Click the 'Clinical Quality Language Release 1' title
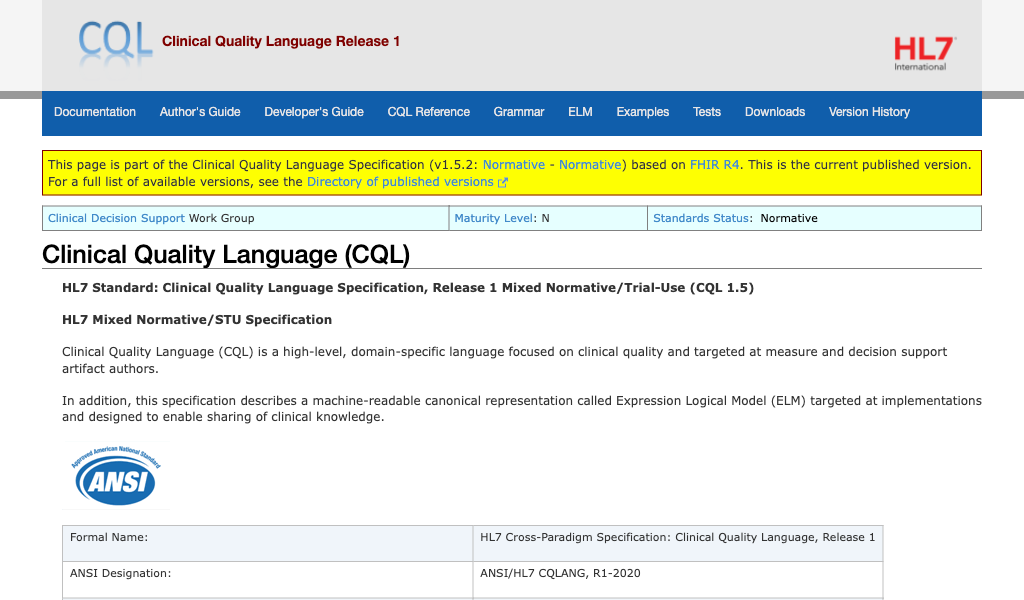The height and width of the screenshot is (600, 1024). pyautogui.click(x=281, y=41)
